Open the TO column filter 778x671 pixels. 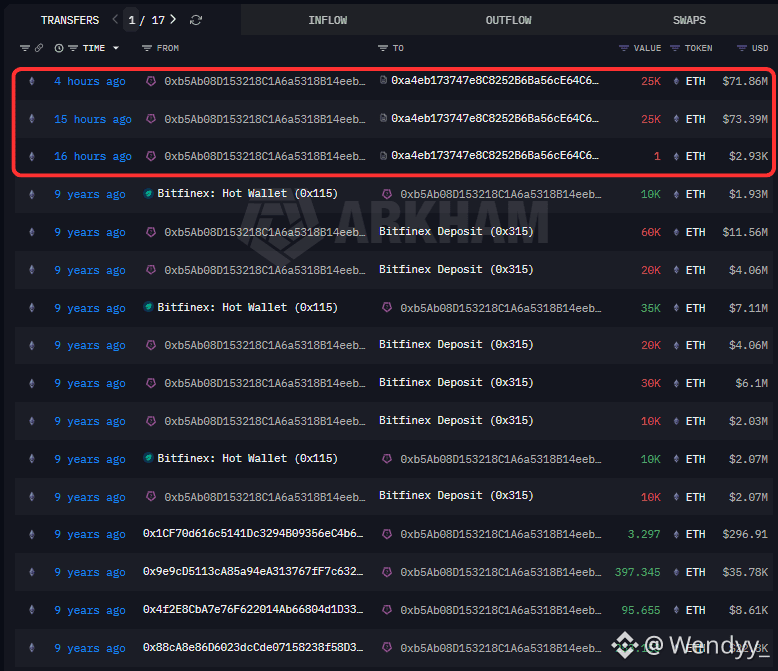pyautogui.click(x=383, y=48)
